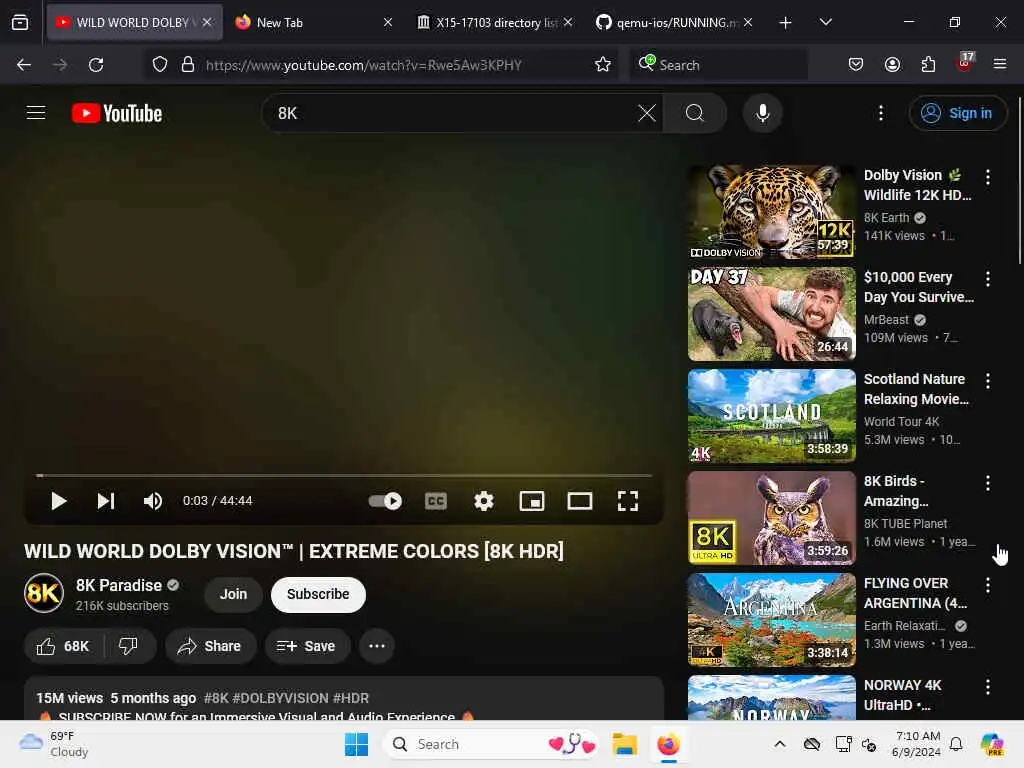Image resolution: width=1024 pixels, height=768 pixels.
Task: Open YouTube guide hamburger menu
Action: click(36, 113)
